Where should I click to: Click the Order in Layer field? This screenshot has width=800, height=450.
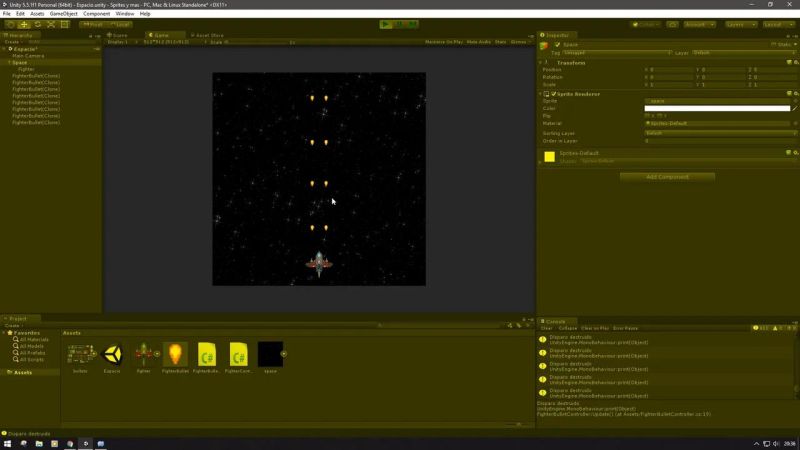[720, 141]
